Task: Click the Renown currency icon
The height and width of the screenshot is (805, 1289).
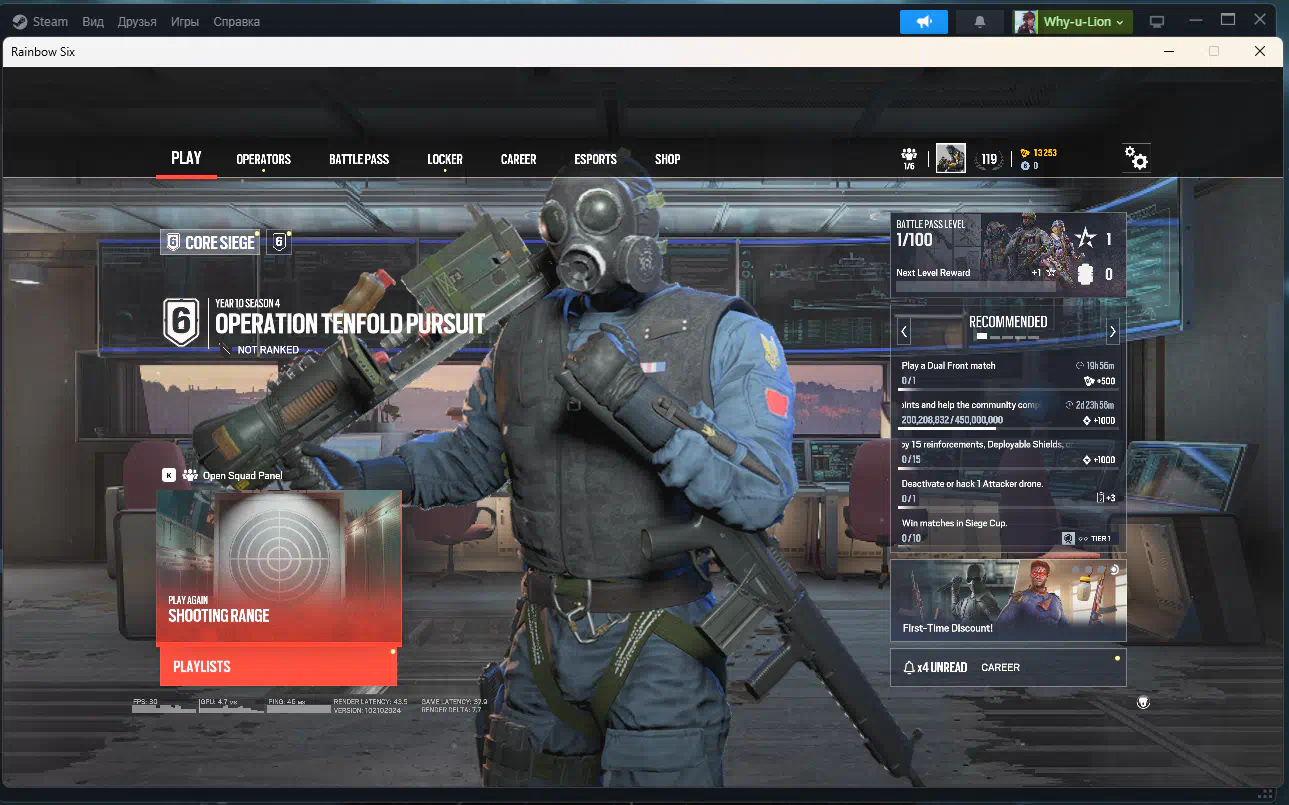Action: 1025,153
